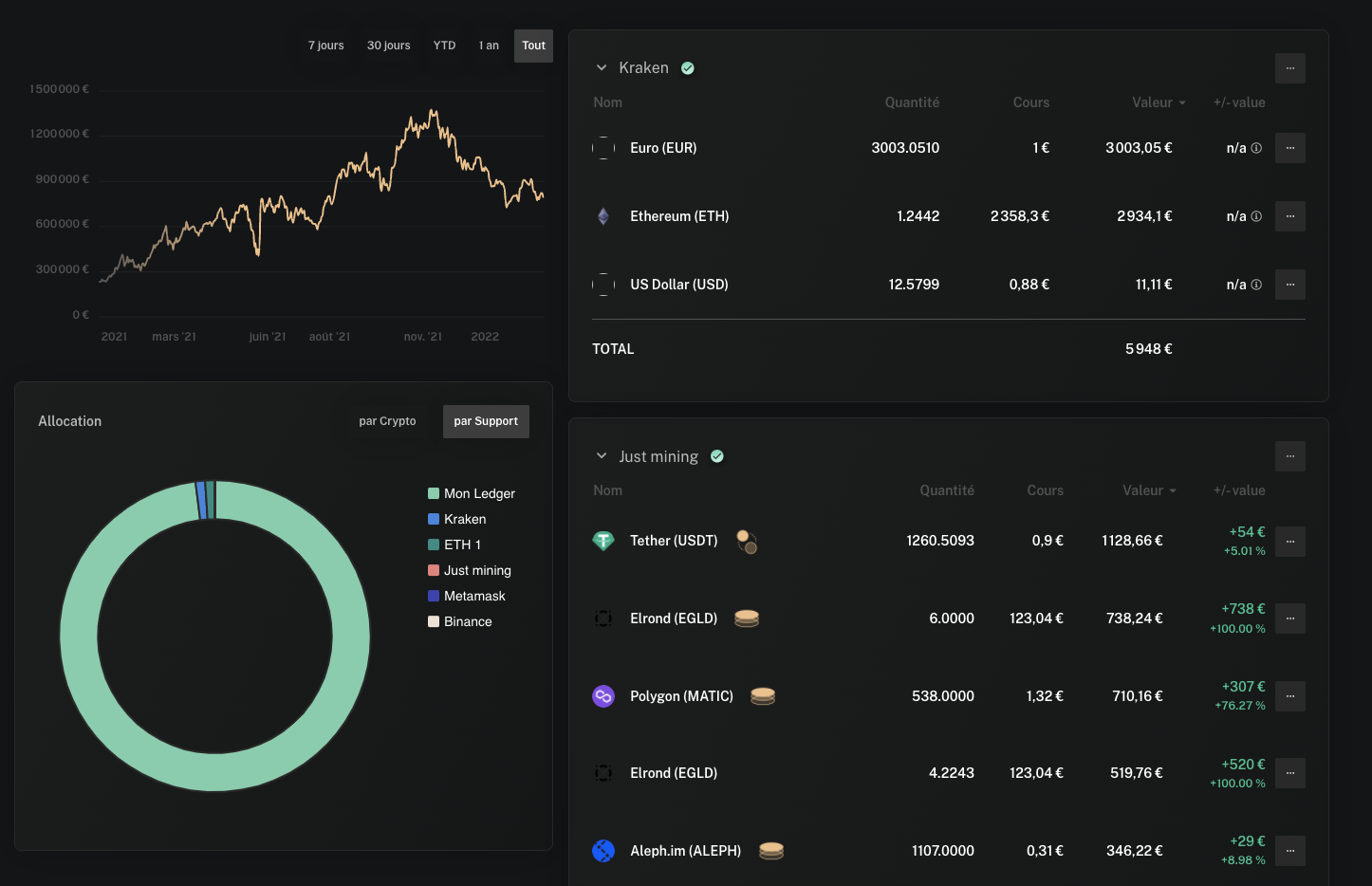Click the staking coins icon beside Tether
Screen dimensions: 1372x886
pyautogui.click(x=747, y=542)
